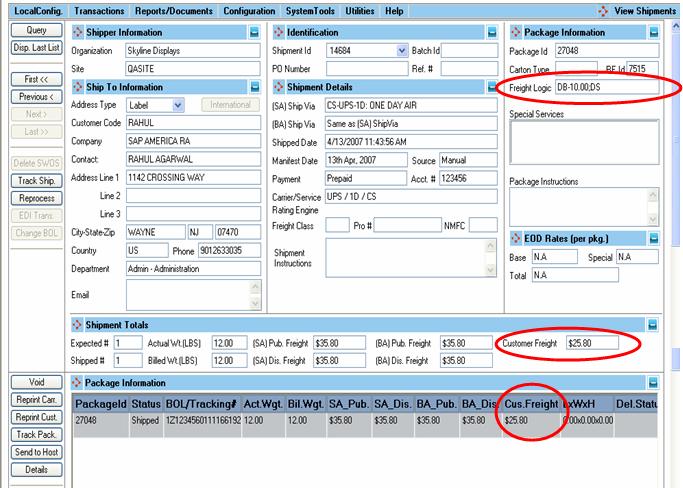Open the Address Type dropdown
Viewport: 683px width, 488px height.
(x=178, y=105)
